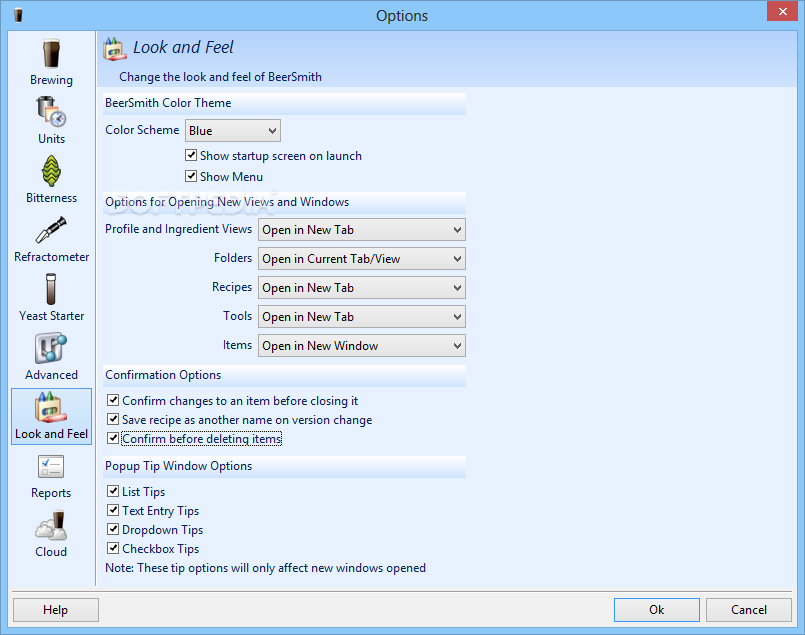Confirm settings with the Ok button
Image resolution: width=805 pixels, height=635 pixels.
point(657,609)
